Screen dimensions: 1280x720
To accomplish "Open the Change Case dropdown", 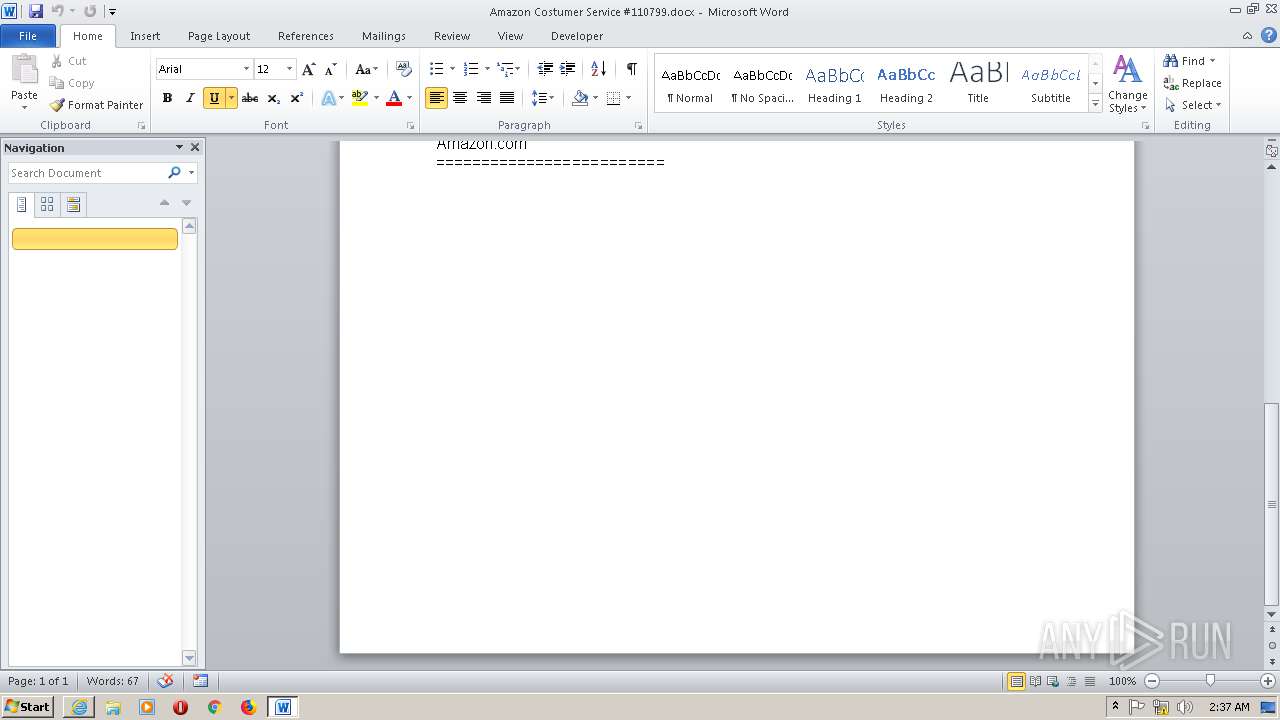I will (x=366, y=69).
